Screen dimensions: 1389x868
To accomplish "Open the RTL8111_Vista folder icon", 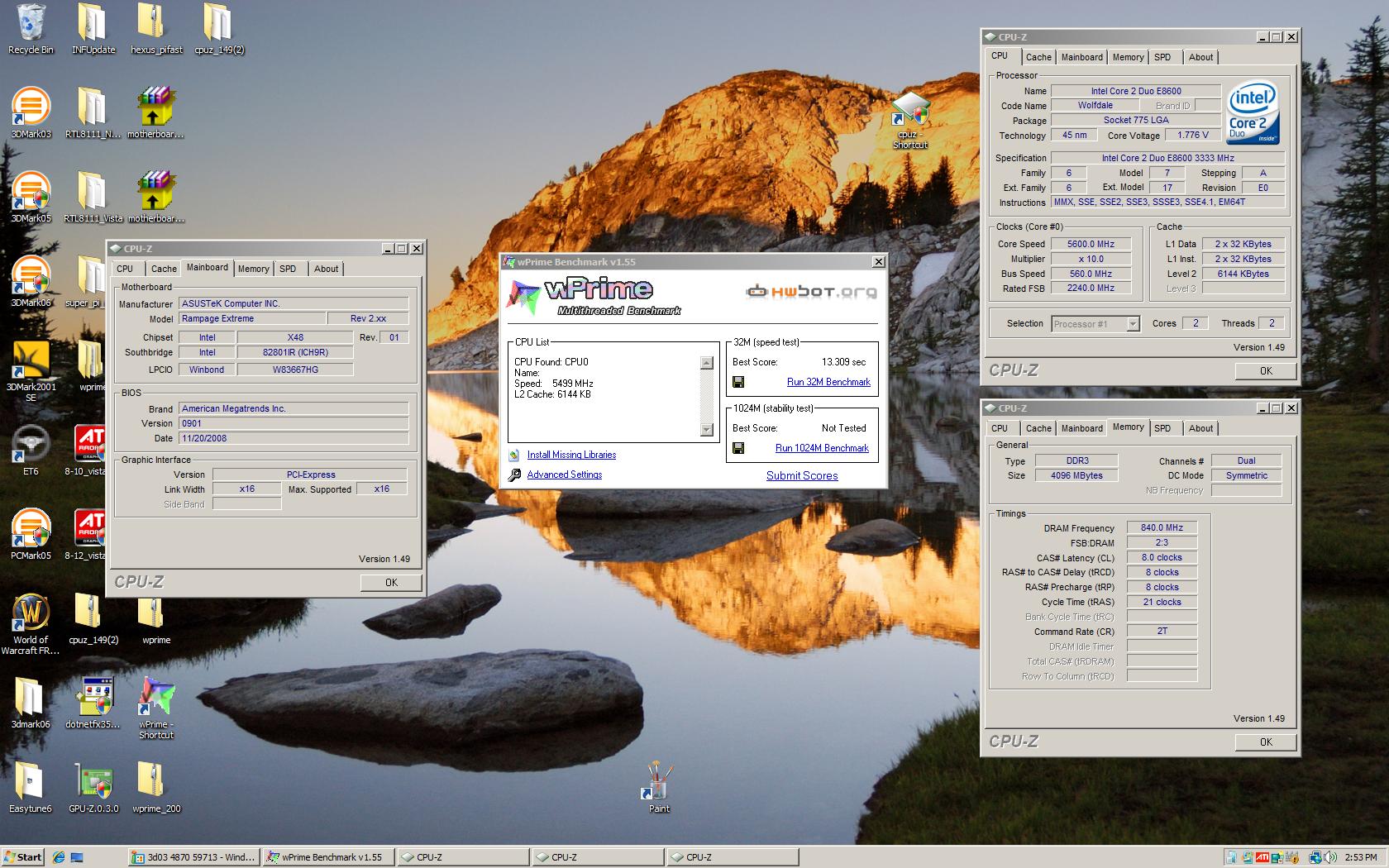I will tap(93, 198).
